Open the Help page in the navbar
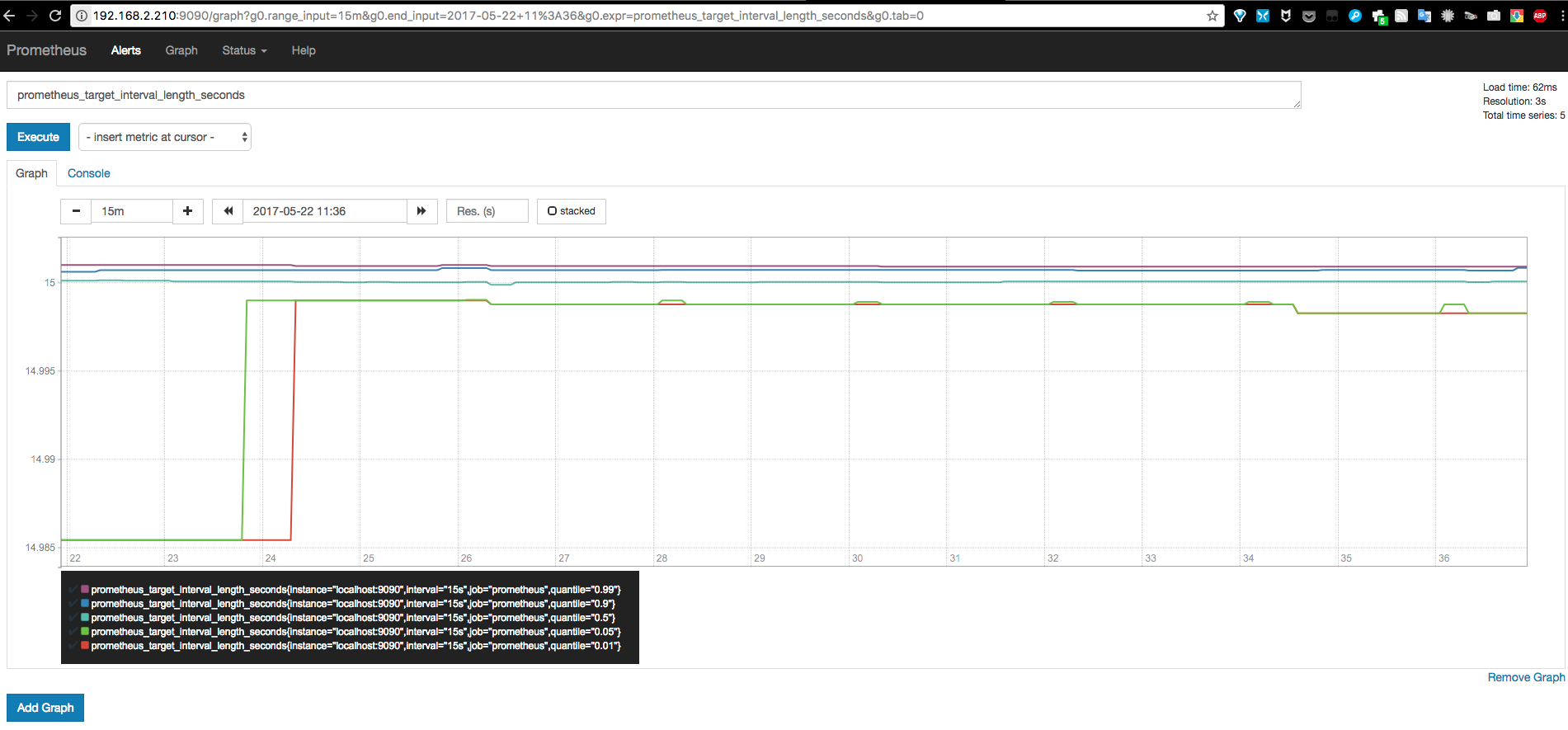Image resolution: width=1568 pixels, height=730 pixels. tap(304, 50)
